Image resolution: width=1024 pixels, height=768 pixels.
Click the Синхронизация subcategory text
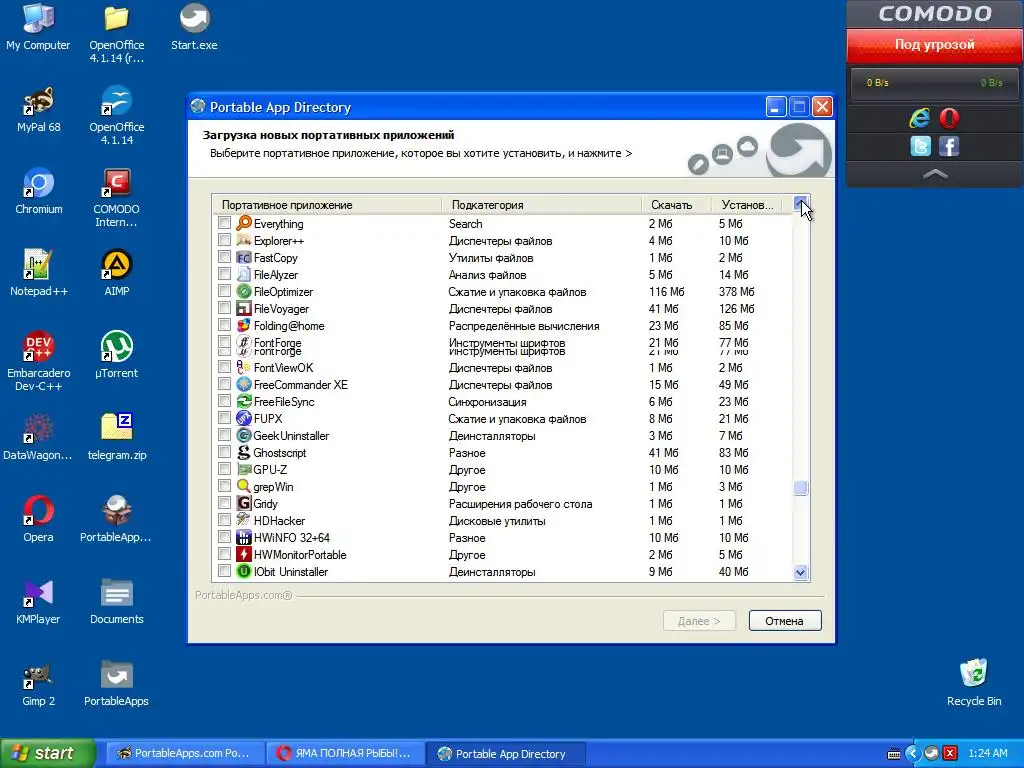(x=487, y=402)
